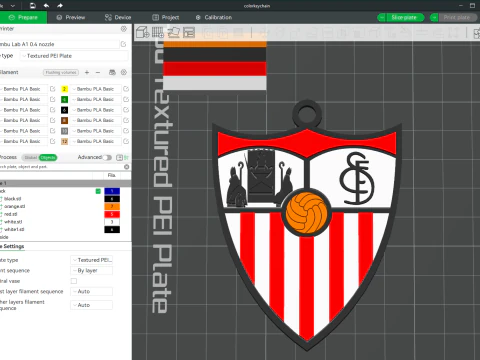Remove a filament with the minus icon
The height and width of the screenshot is (360, 480).
tap(98, 72)
